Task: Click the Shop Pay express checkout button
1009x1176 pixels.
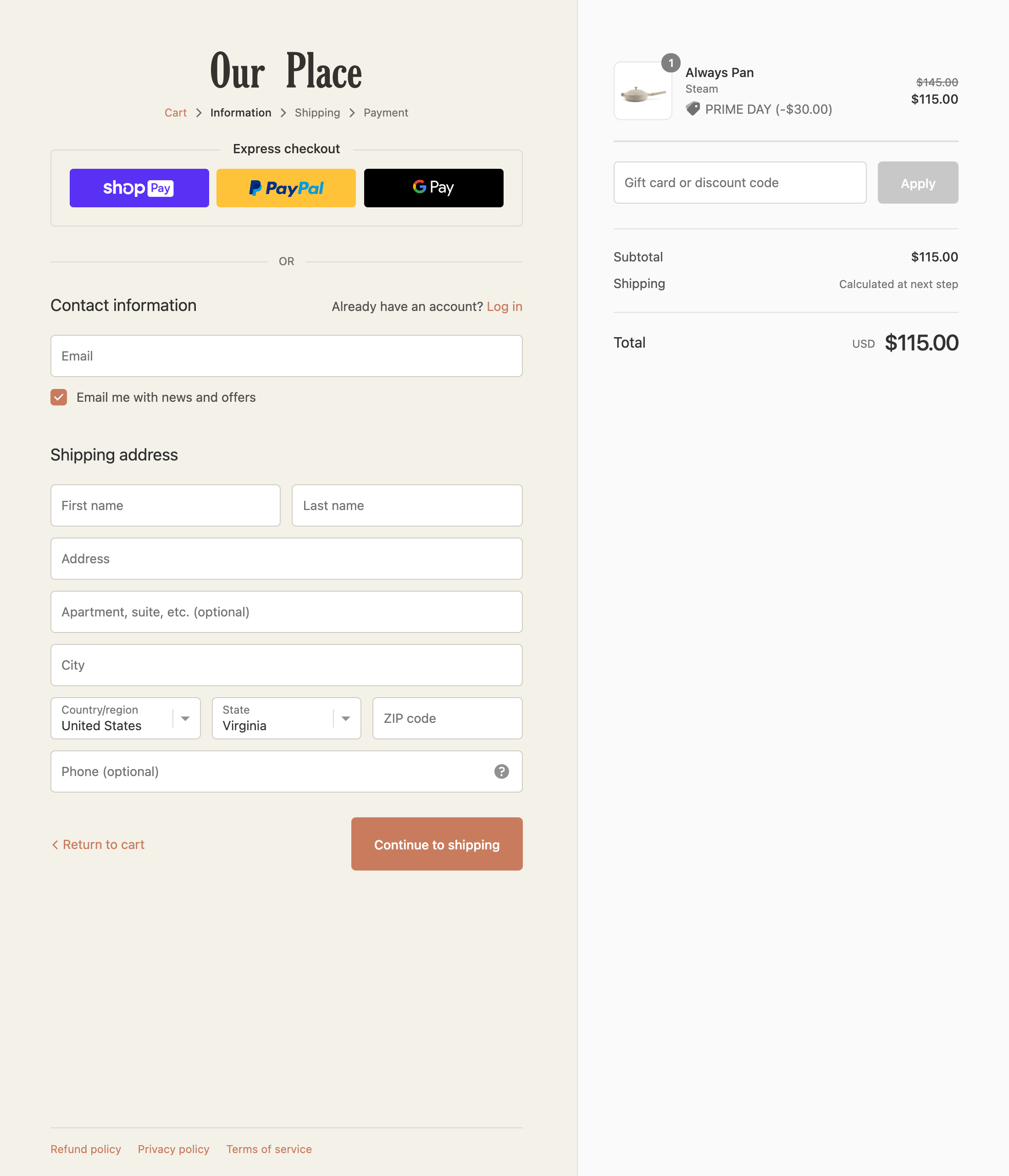Action: 139,188
